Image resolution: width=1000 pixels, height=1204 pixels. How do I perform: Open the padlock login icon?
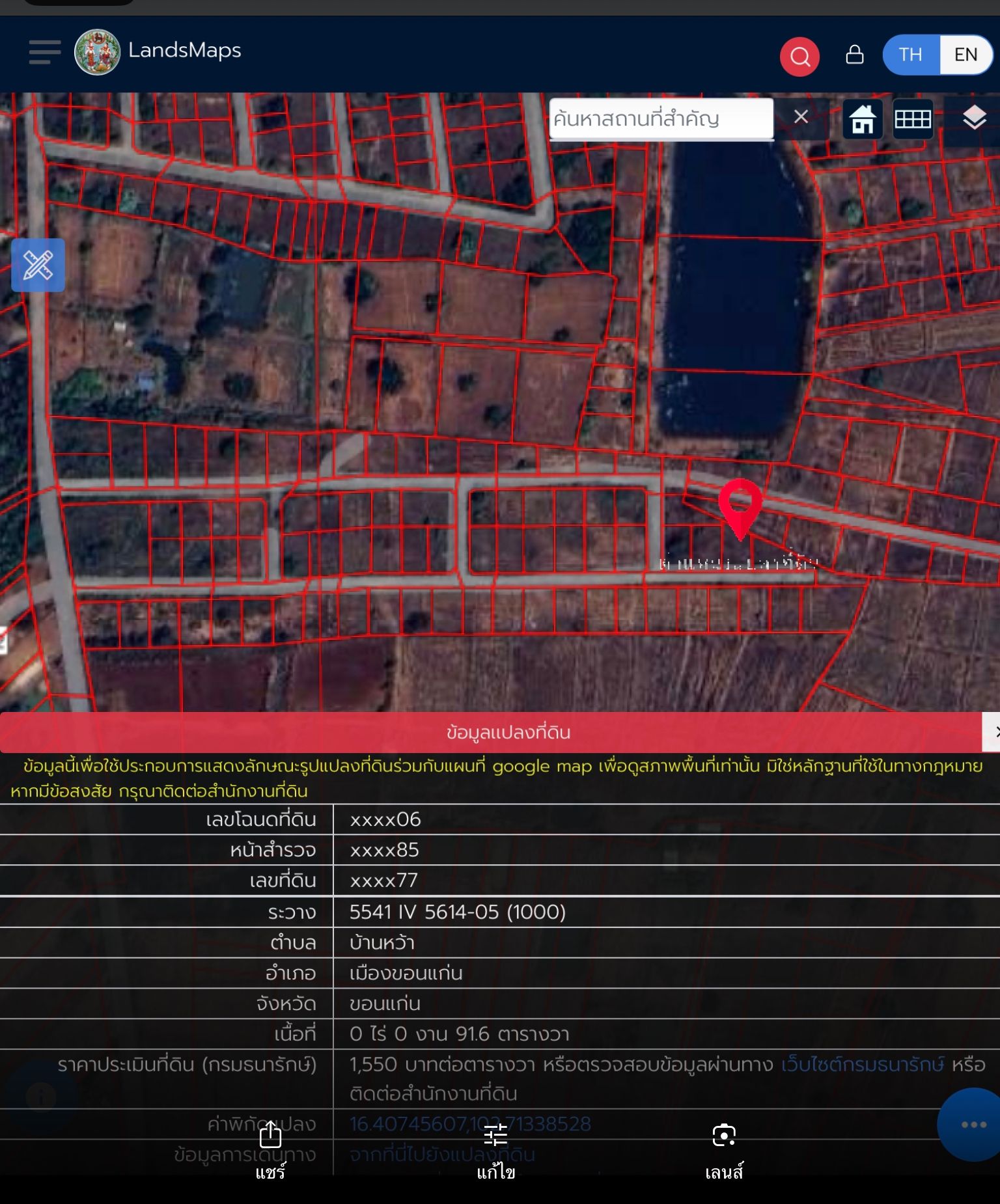(x=855, y=55)
